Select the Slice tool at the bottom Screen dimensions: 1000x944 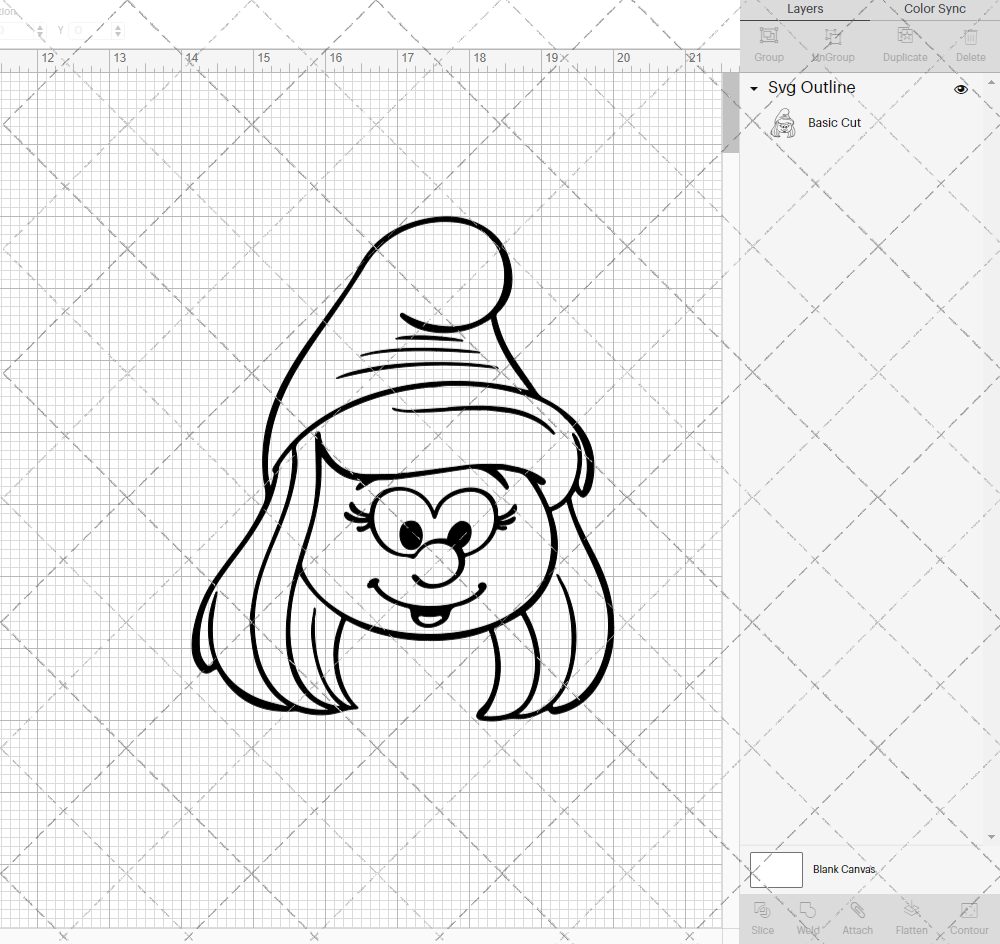(762, 912)
